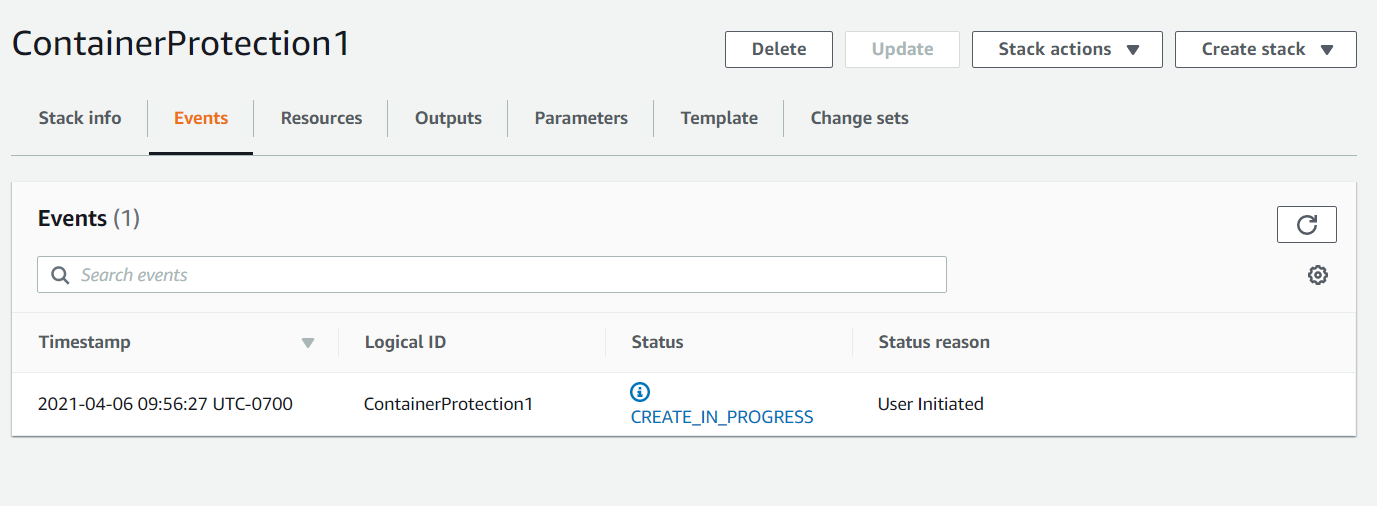Show the Template tab
Image resolution: width=1377 pixels, height=506 pixels.
click(719, 118)
